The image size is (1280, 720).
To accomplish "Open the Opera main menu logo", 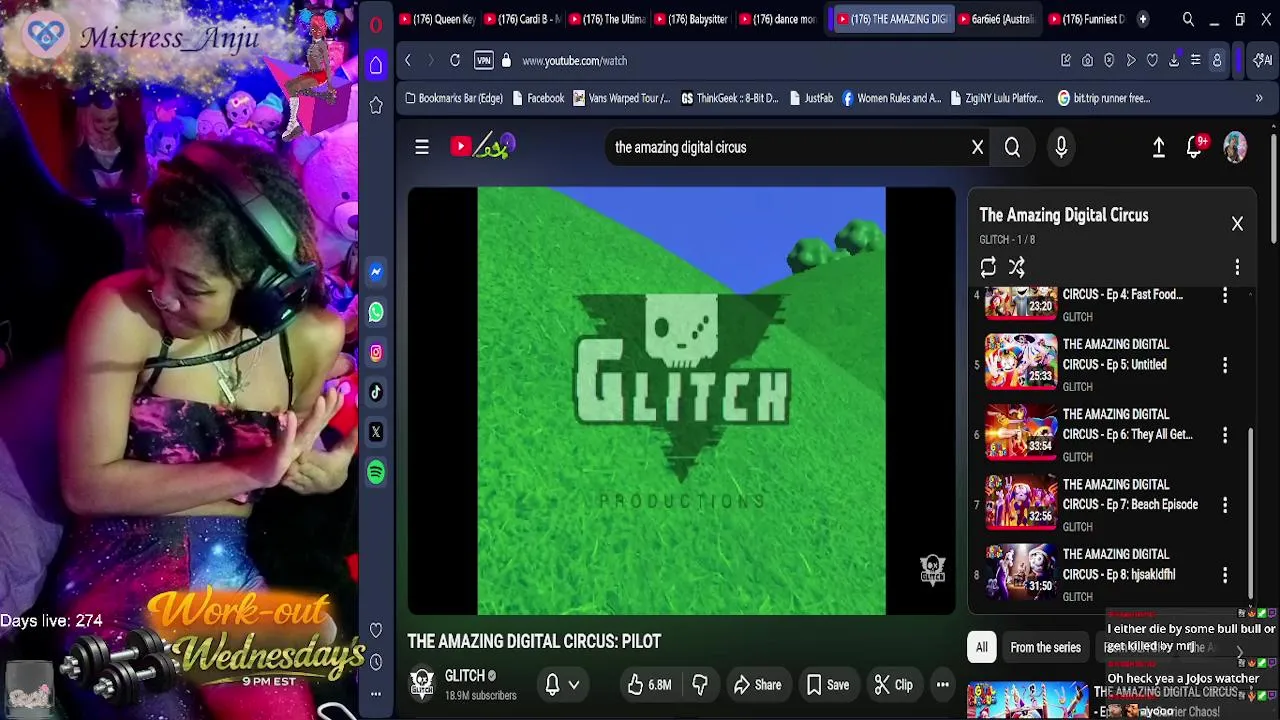I will (x=376, y=25).
